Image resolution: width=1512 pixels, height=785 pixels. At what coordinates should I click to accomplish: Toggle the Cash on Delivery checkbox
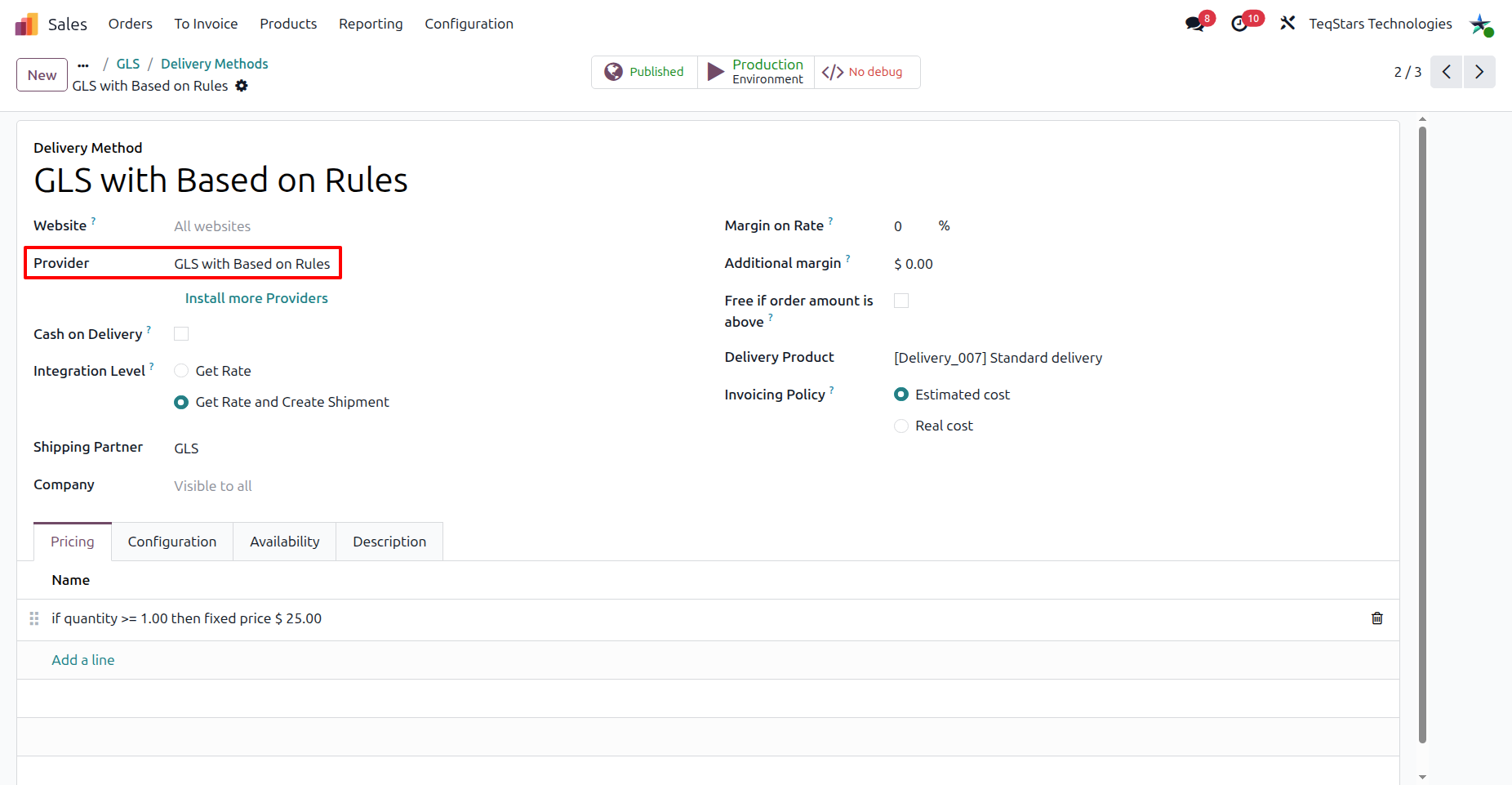click(x=181, y=333)
